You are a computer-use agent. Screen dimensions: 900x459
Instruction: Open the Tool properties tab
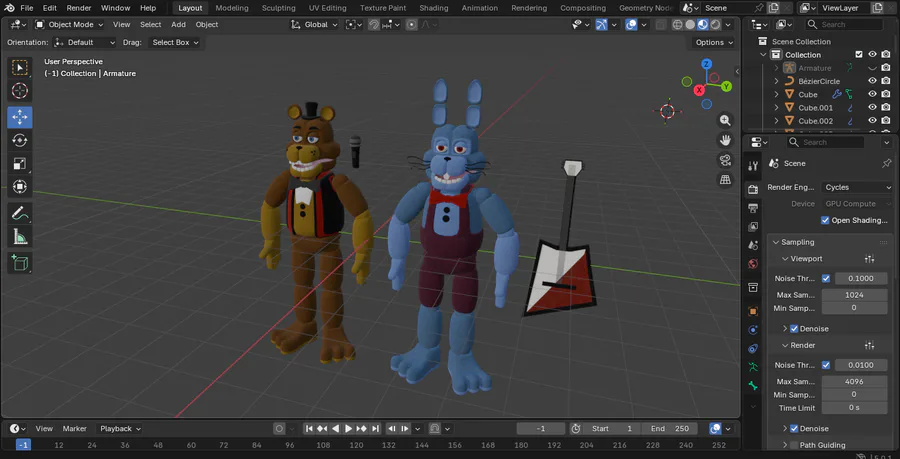tap(753, 166)
